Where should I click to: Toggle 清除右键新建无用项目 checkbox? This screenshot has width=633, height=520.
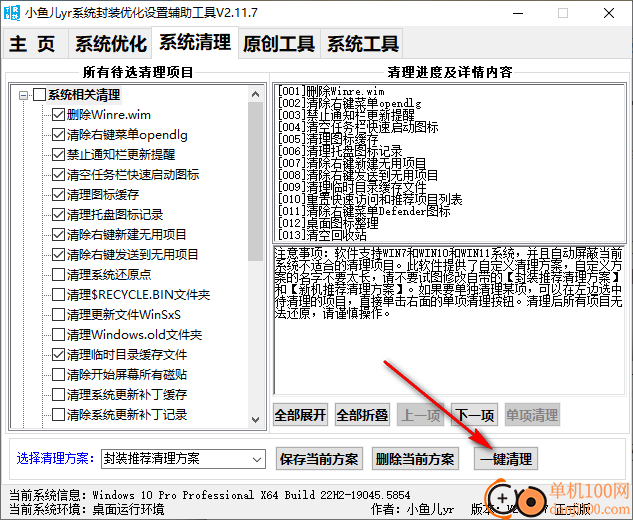point(59,235)
